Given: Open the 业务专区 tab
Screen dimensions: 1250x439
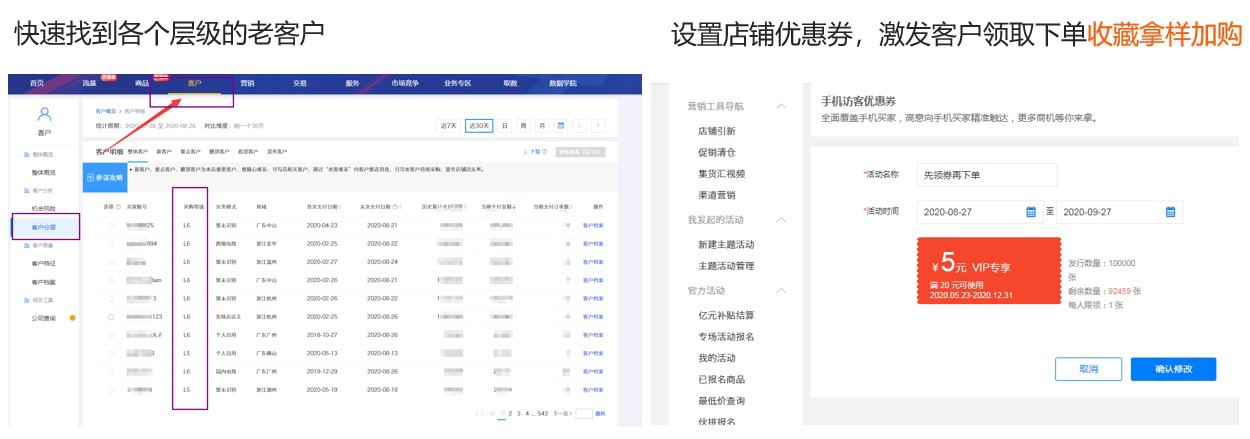Looking at the screenshot, I should pyautogui.click(x=458, y=83).
